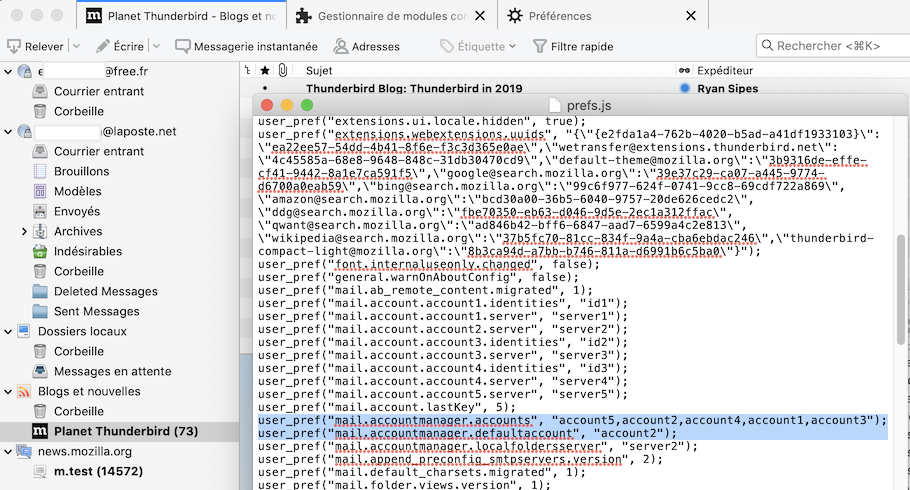This screenshot has height=490, width=910.
Task: Sort messages by Sujet column
Action: point(319,70)
